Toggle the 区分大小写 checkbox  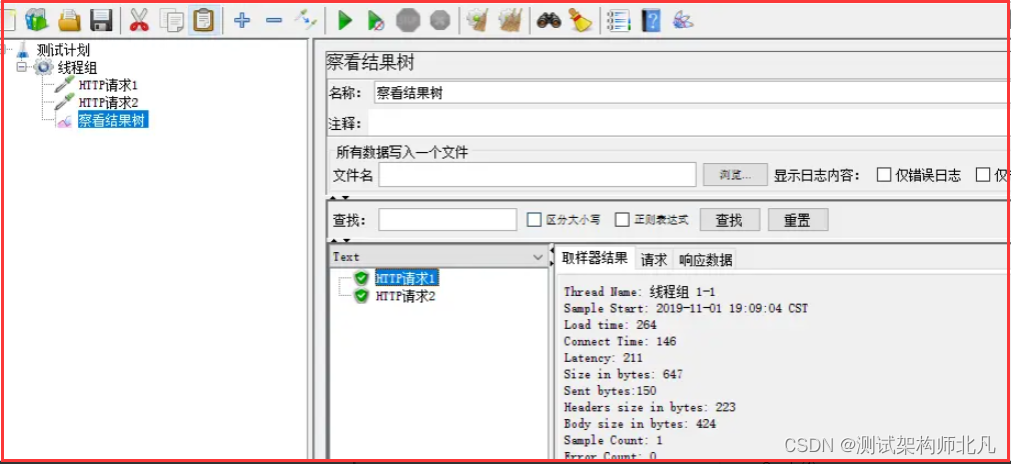pos(534,220)
